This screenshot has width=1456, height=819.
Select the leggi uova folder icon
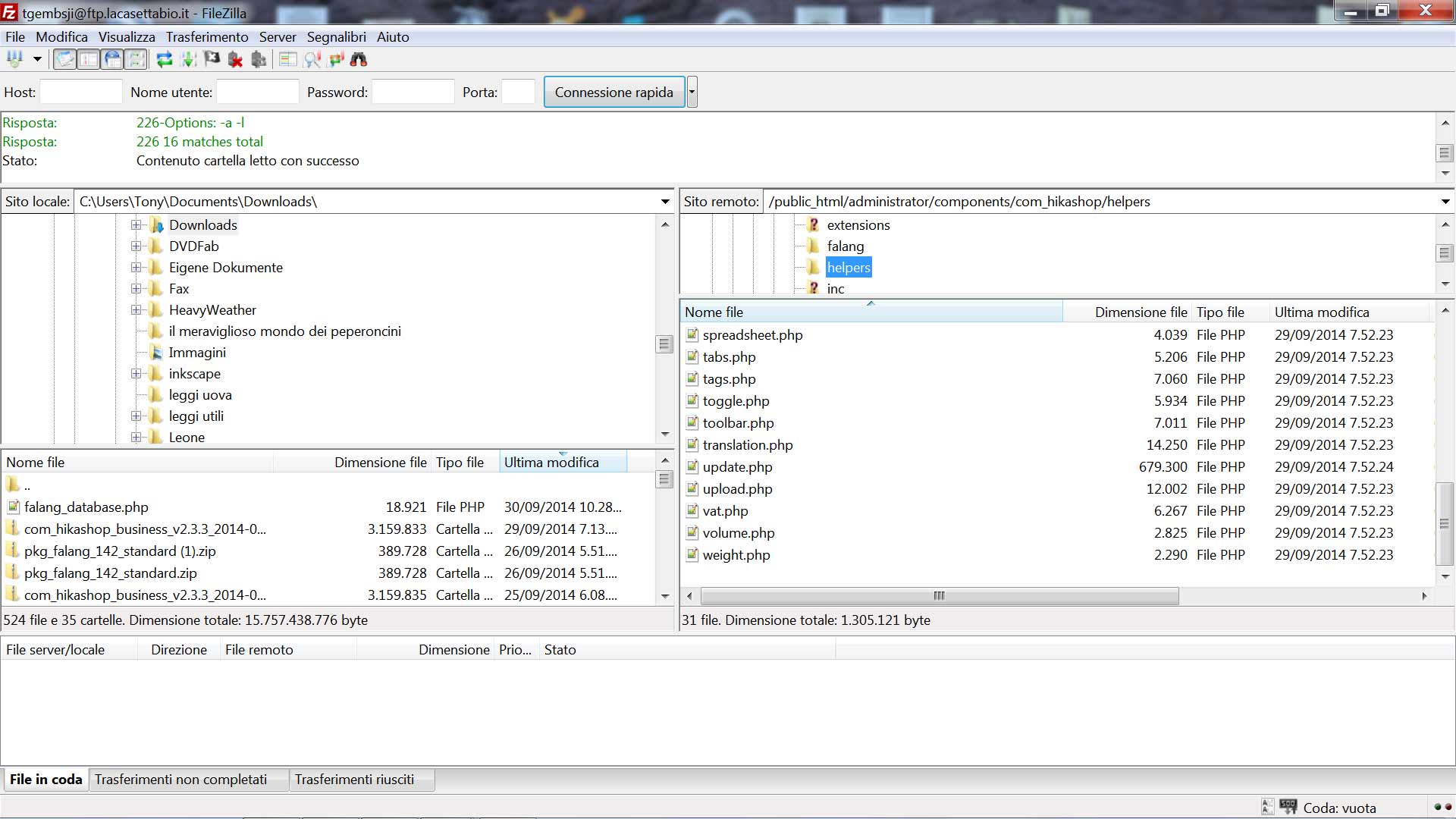pos(156,395)
